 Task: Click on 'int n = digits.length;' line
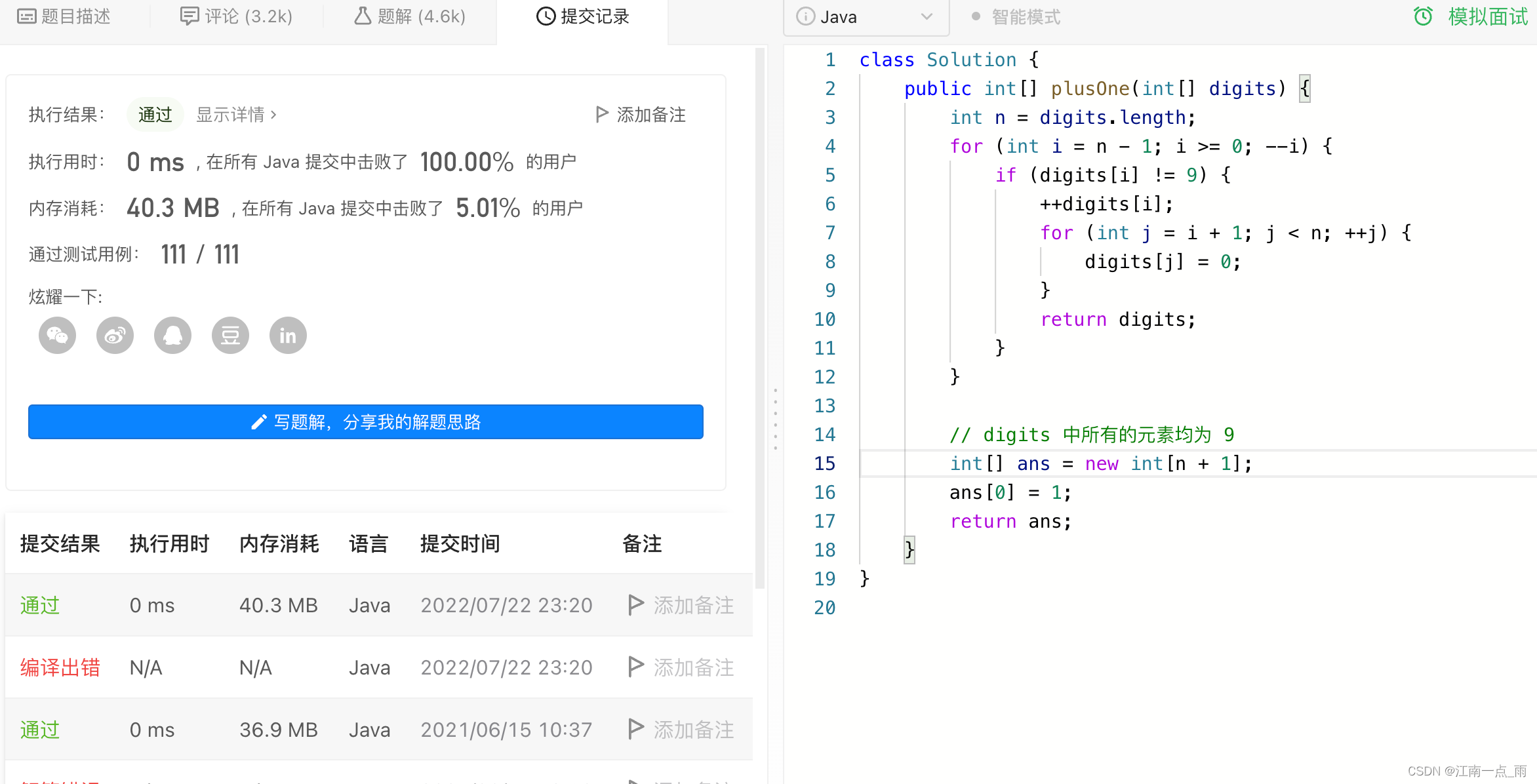(1073, 117)
